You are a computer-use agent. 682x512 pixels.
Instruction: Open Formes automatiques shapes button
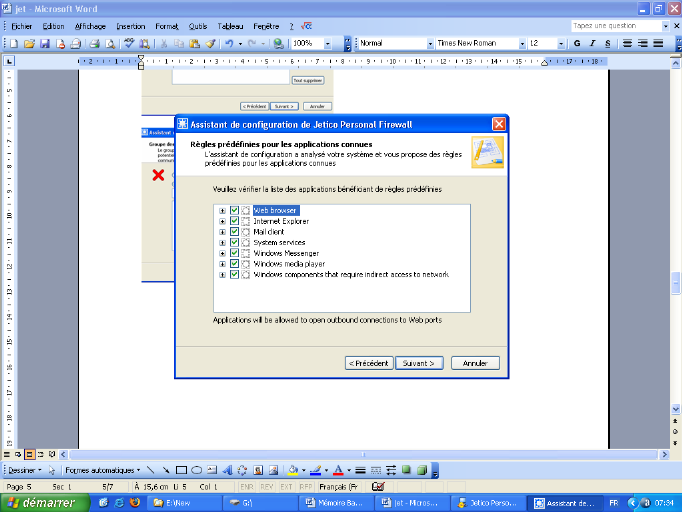[103, 470]
